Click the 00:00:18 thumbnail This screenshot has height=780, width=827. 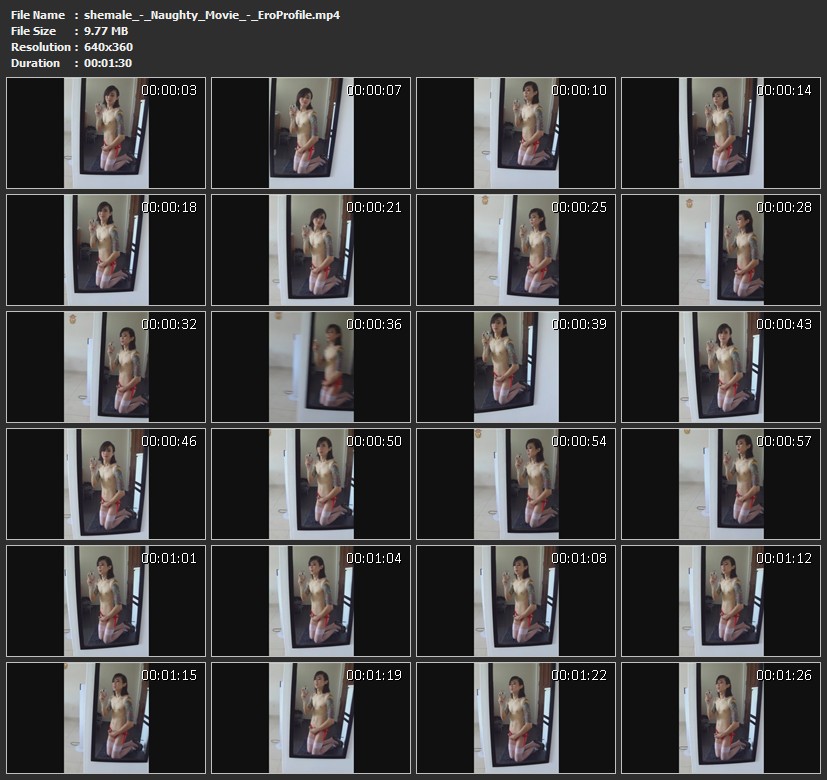(x=106, y=250)
